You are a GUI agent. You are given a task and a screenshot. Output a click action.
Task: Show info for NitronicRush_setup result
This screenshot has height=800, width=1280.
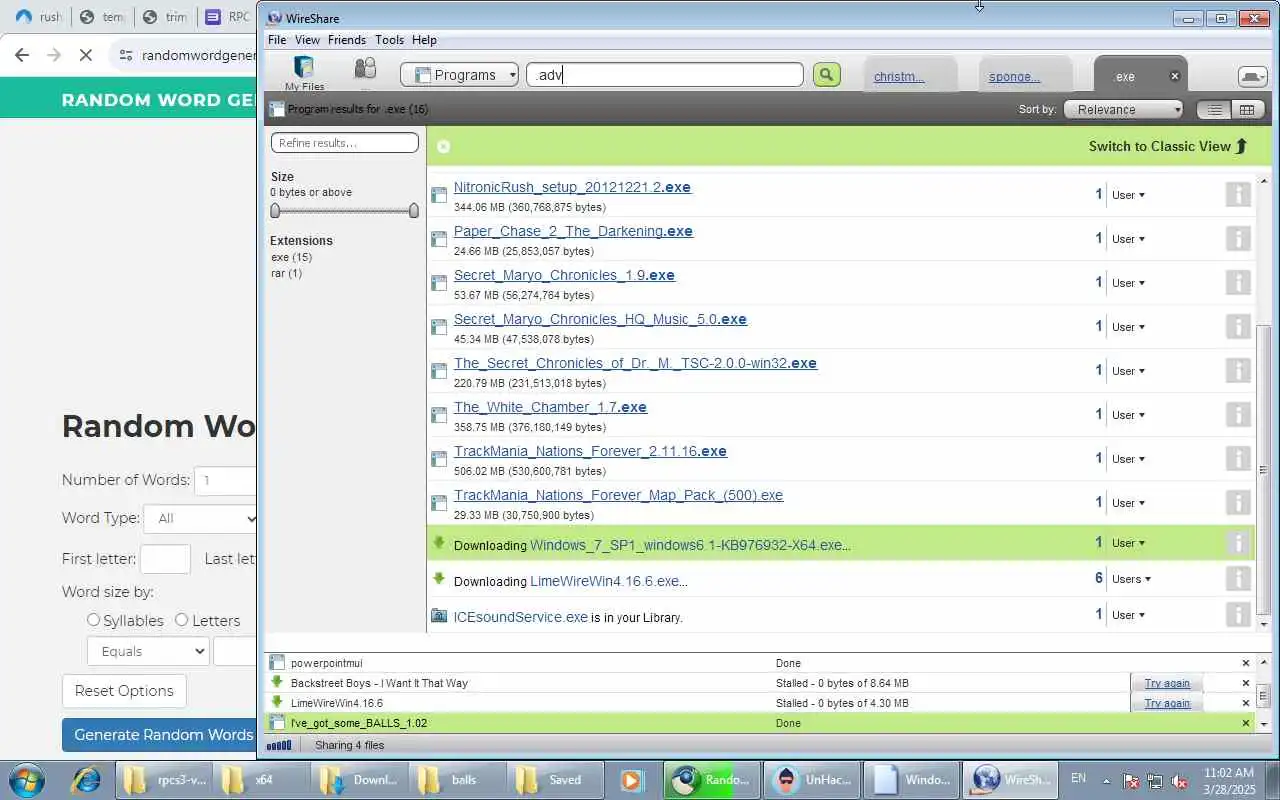[x=1238, y=194]
